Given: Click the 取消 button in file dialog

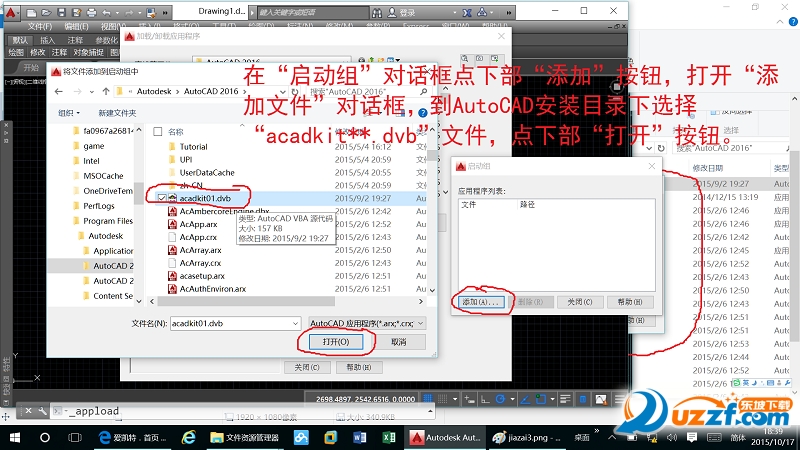Looking at the screenshot, I should click(x=398, y=342).
